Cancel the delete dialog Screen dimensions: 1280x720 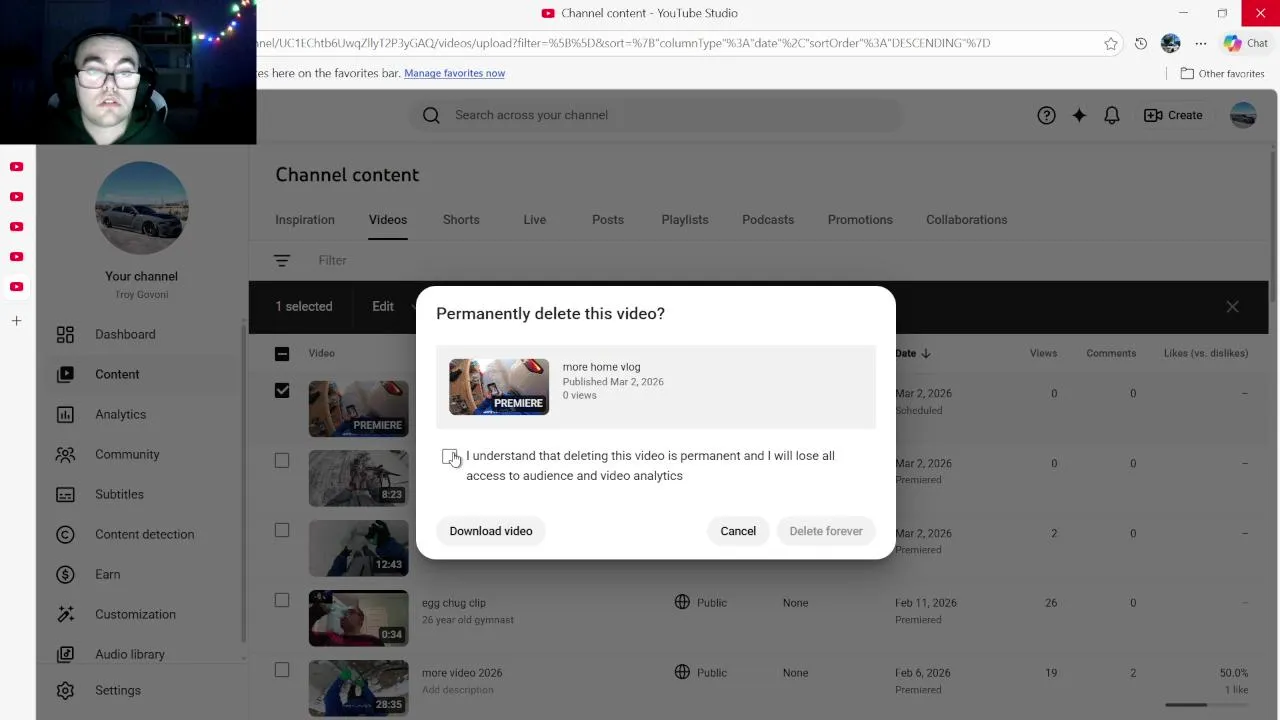click(738, 531)
